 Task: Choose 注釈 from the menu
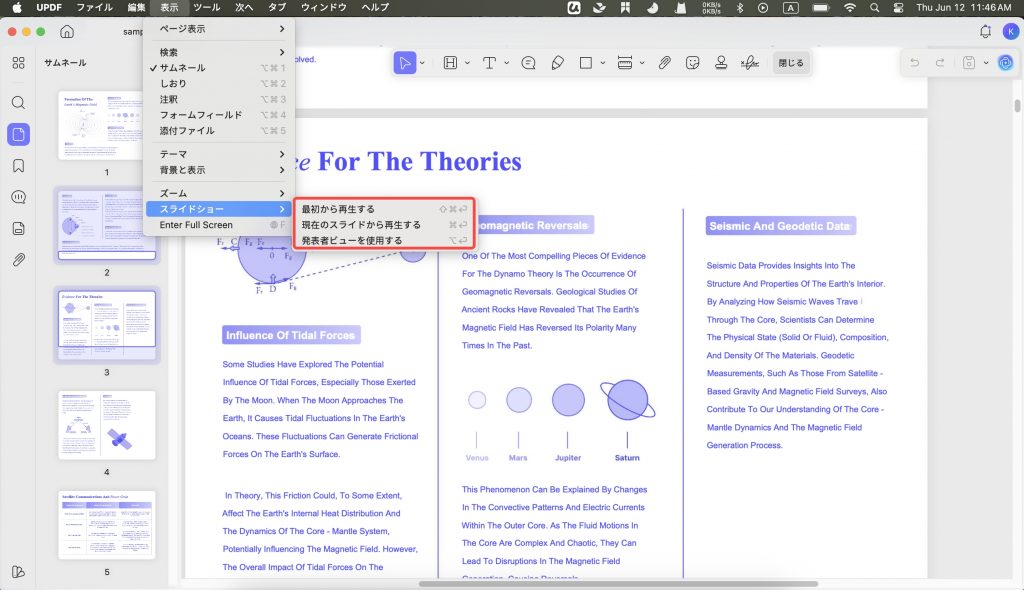click(x=219, y=99)
